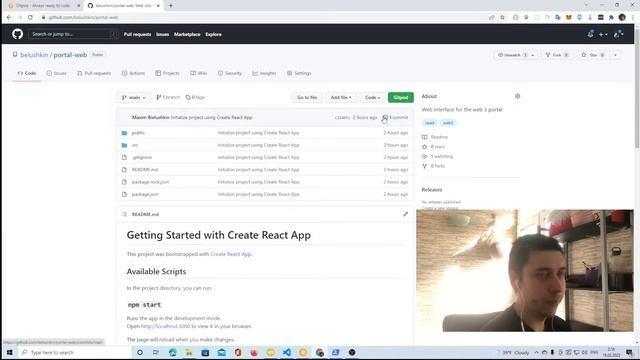Screen dimensions: 640x360
Task: Open a new browser tab
Action: point(171,6)
